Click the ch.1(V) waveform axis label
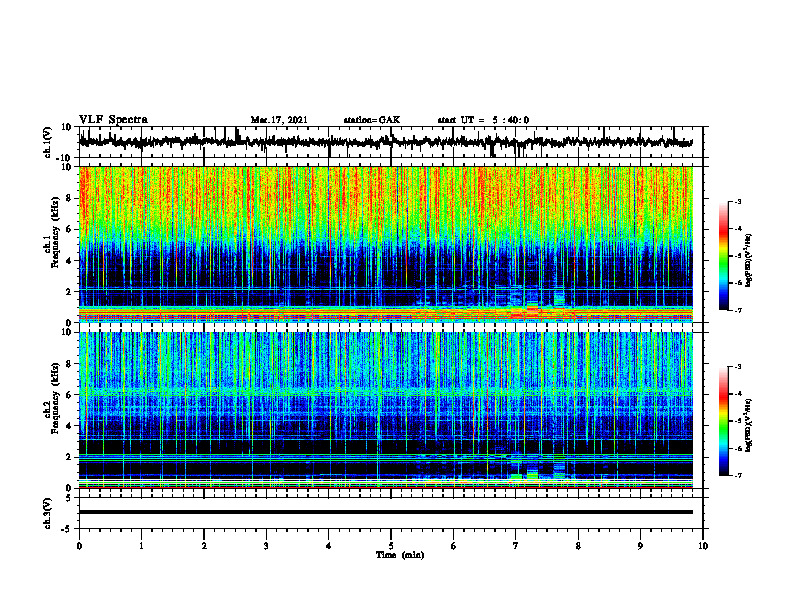Viewport: 792px width, 612px height. [x=47, y=142]
